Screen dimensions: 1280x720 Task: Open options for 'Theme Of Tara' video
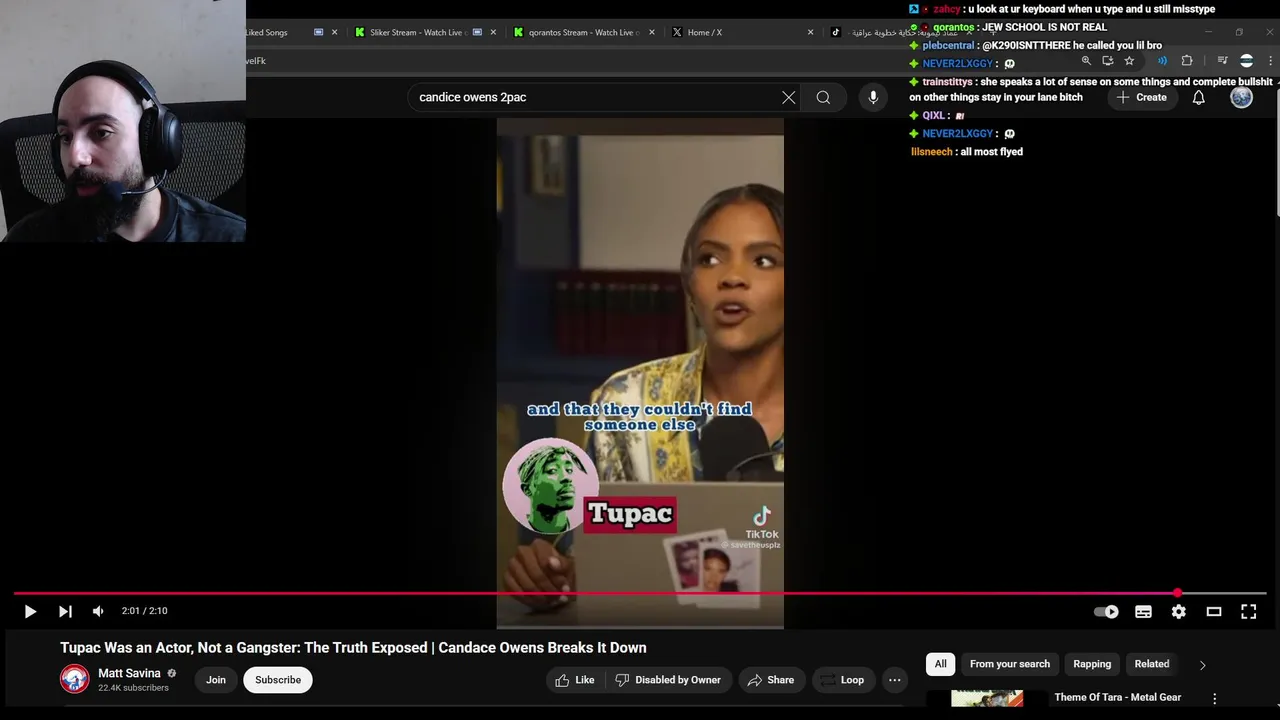tap(1215, 699)
